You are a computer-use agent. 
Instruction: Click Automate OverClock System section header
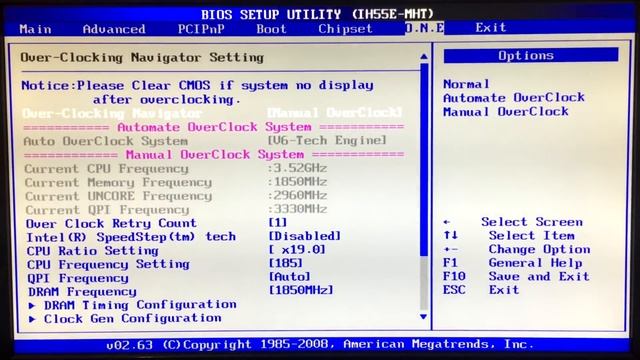click(214, 127)
